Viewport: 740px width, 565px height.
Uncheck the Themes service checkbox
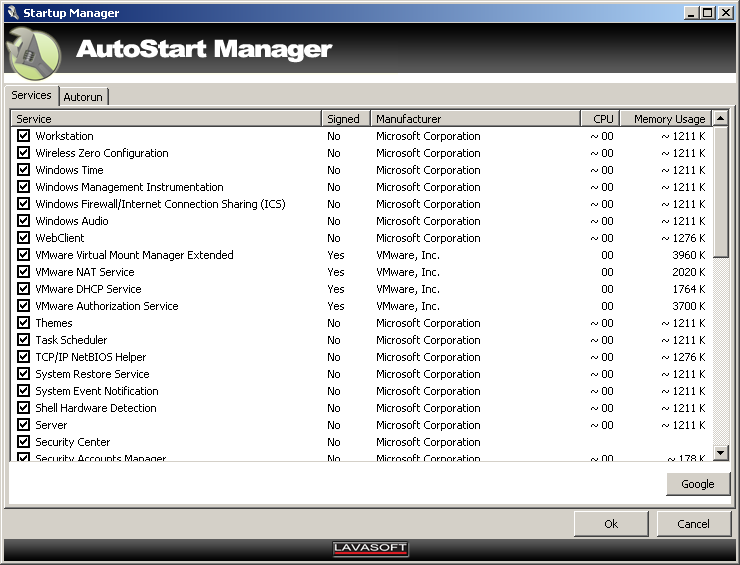coord(23,322)
